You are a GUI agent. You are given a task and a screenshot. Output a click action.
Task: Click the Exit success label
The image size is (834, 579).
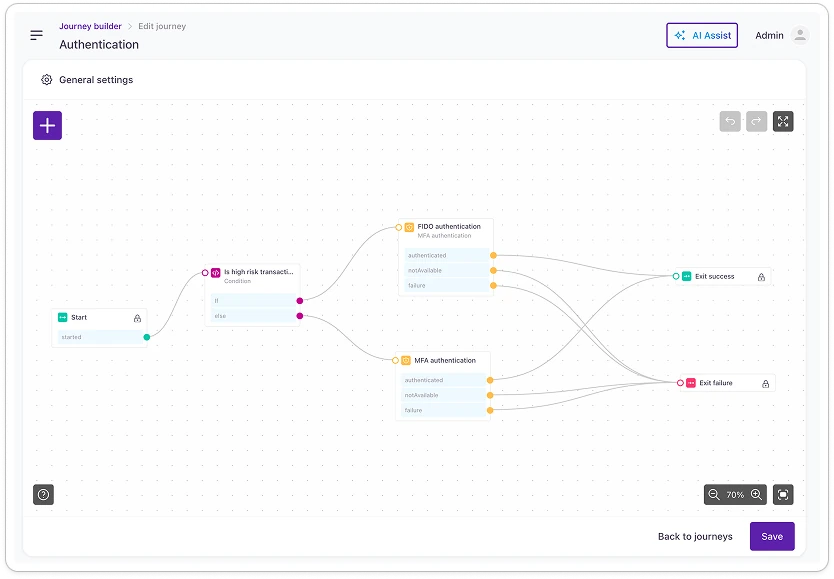[714, 276]
